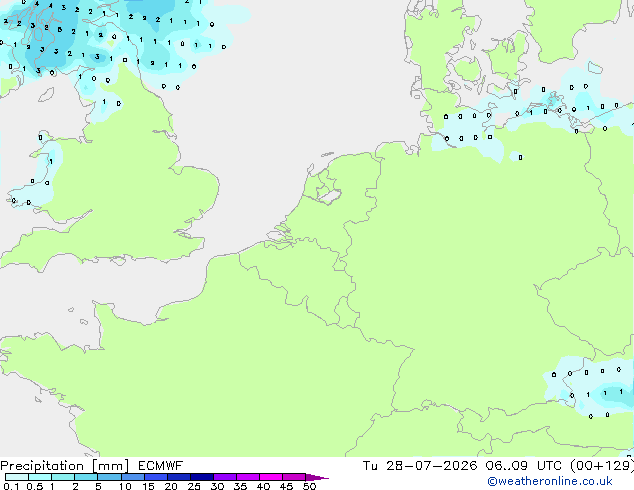
Task: Click the above-50 mm legend arrow tip
Action: (x=317, y=477)
